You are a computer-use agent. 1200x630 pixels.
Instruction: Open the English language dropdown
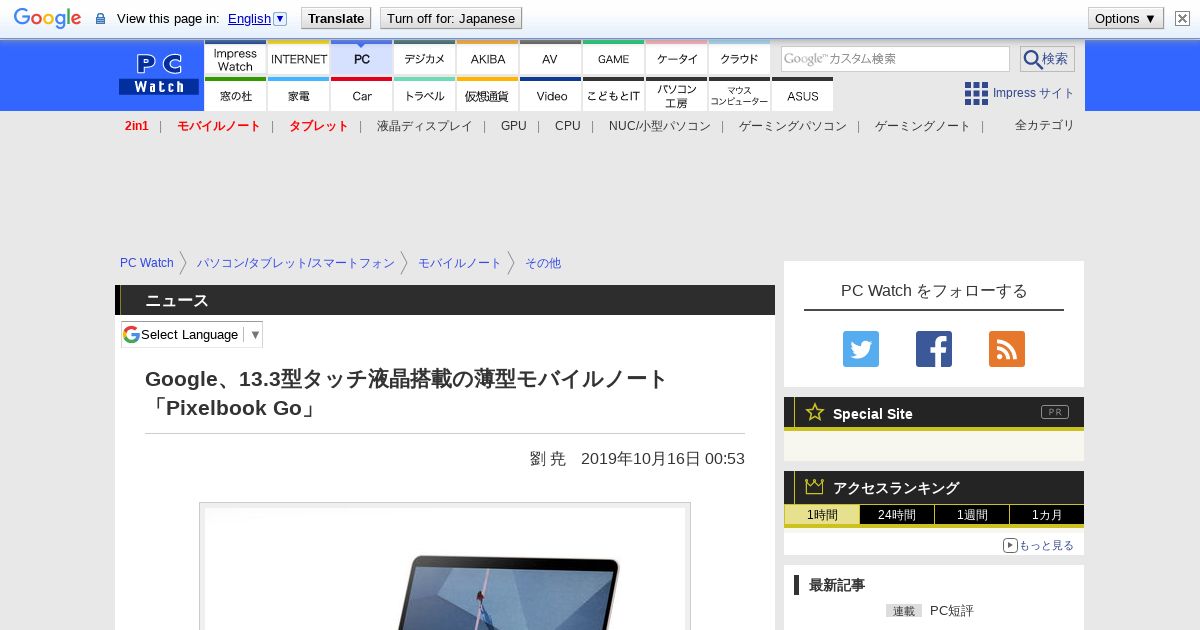coord(257,18)
